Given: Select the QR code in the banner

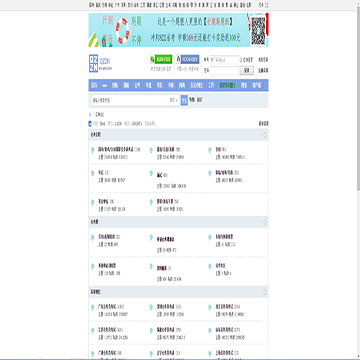Looking at the screenshot, I should pos(258,31).
